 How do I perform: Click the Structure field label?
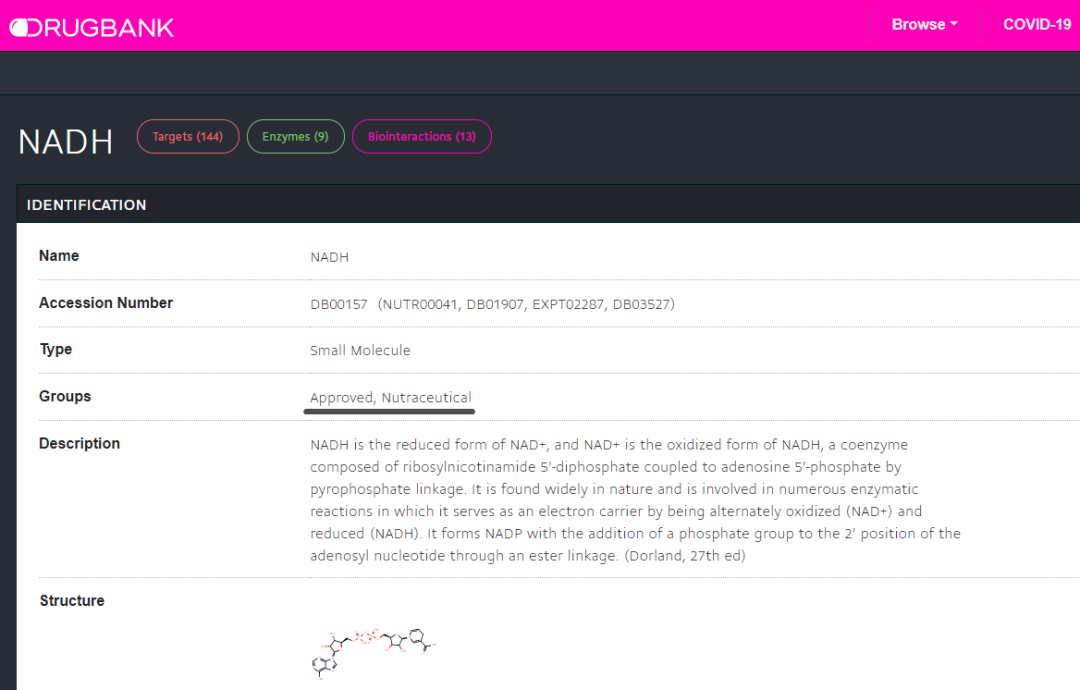[72, 601]
